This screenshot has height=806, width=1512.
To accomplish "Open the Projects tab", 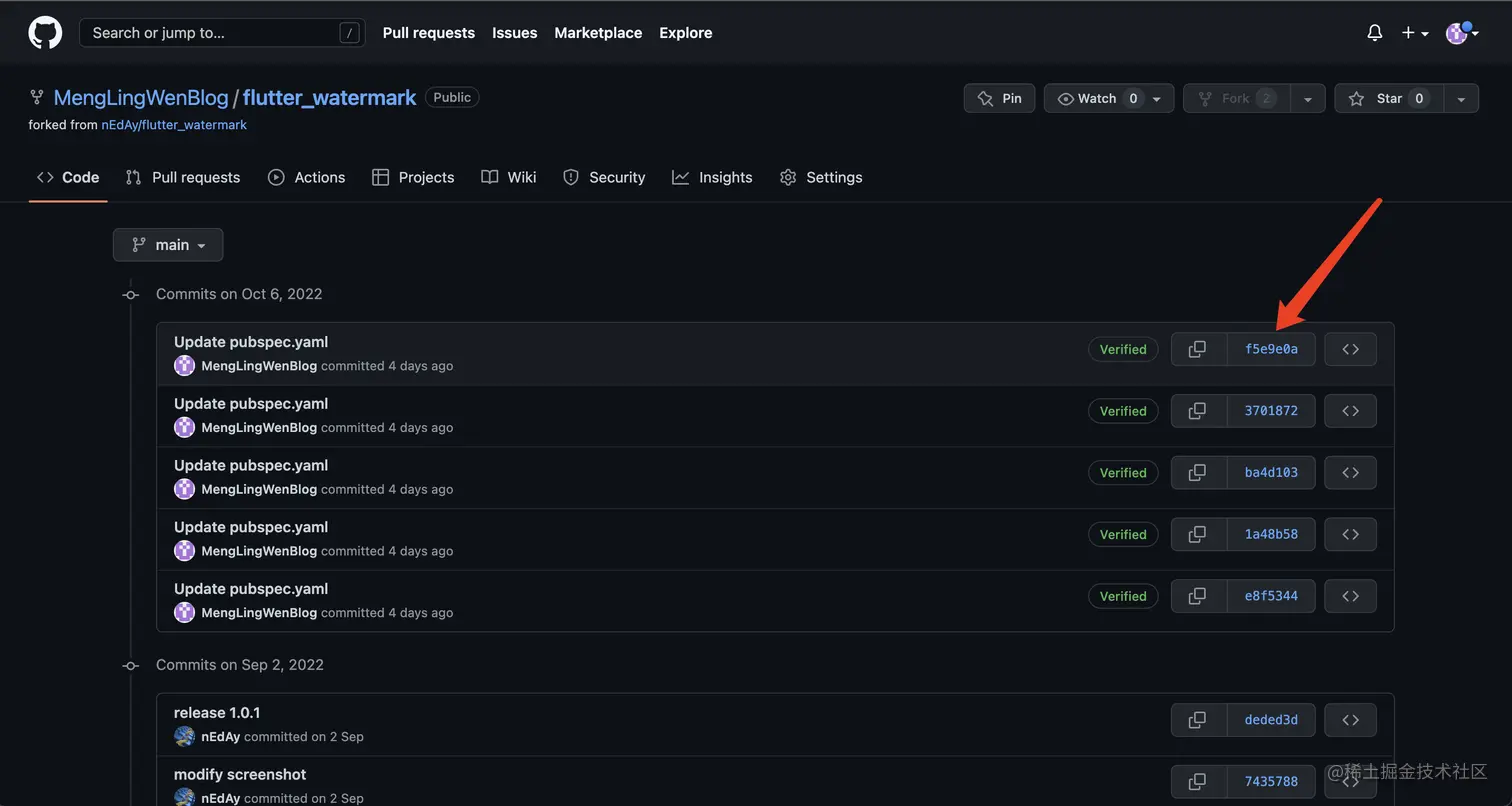I will coord(413,177).
